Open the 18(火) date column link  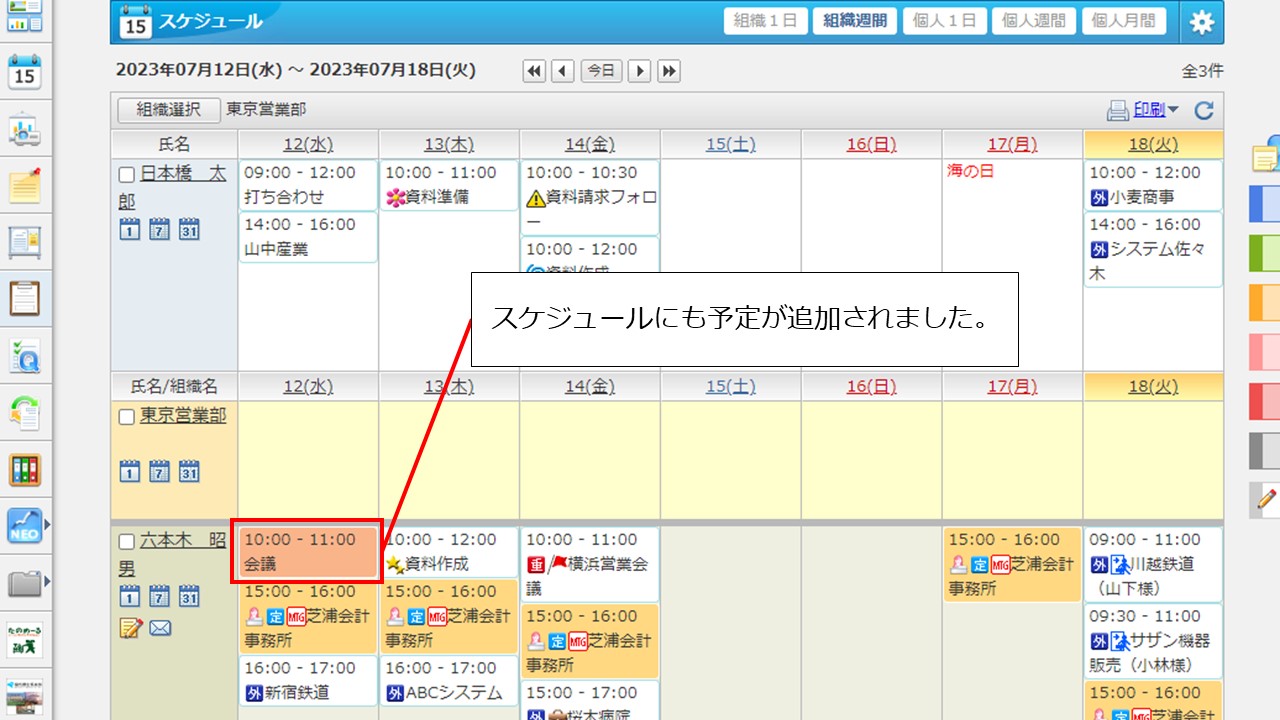click(1152, 144)
